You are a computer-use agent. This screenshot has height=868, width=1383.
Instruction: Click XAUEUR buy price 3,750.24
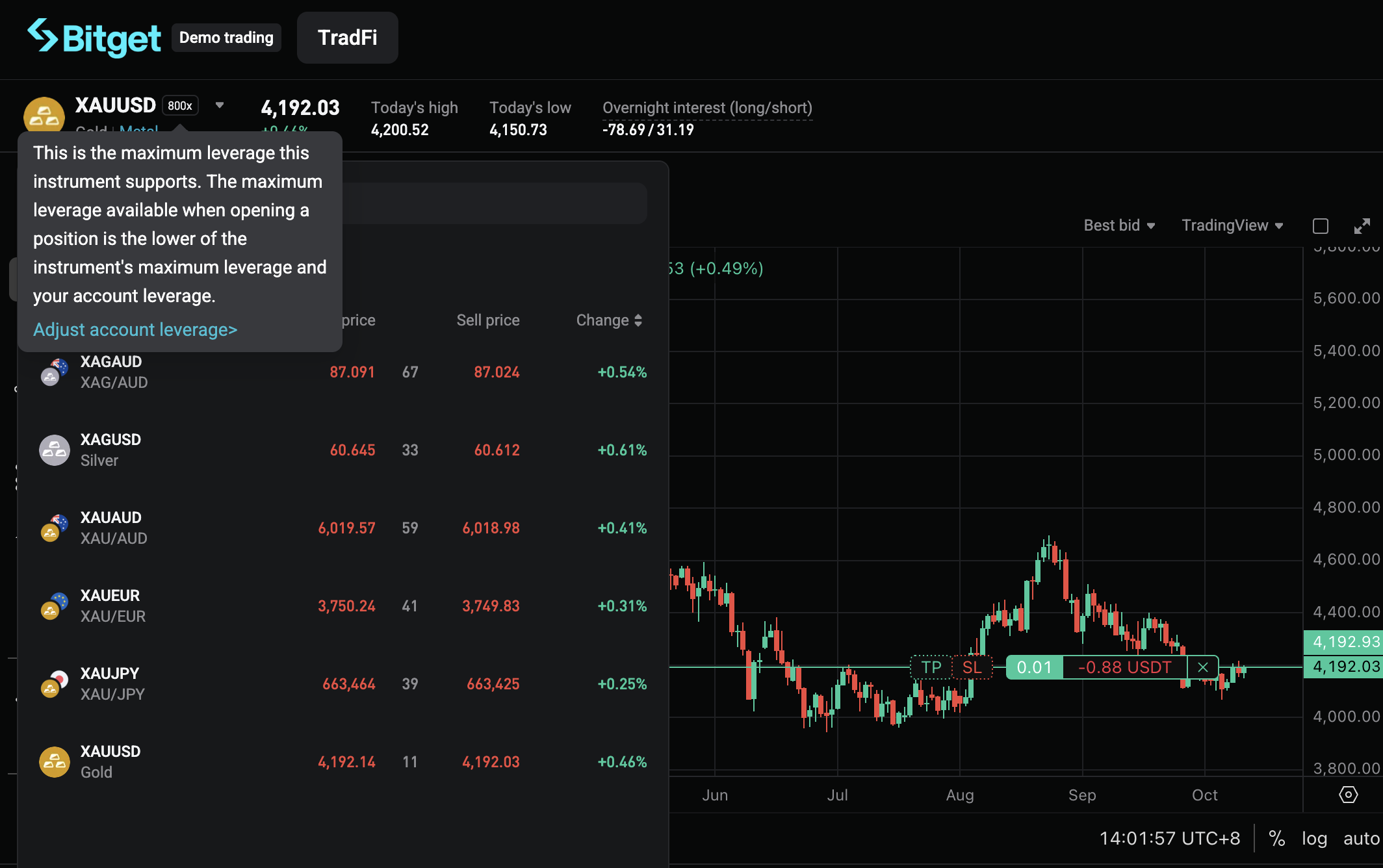[x=346, y=606]
